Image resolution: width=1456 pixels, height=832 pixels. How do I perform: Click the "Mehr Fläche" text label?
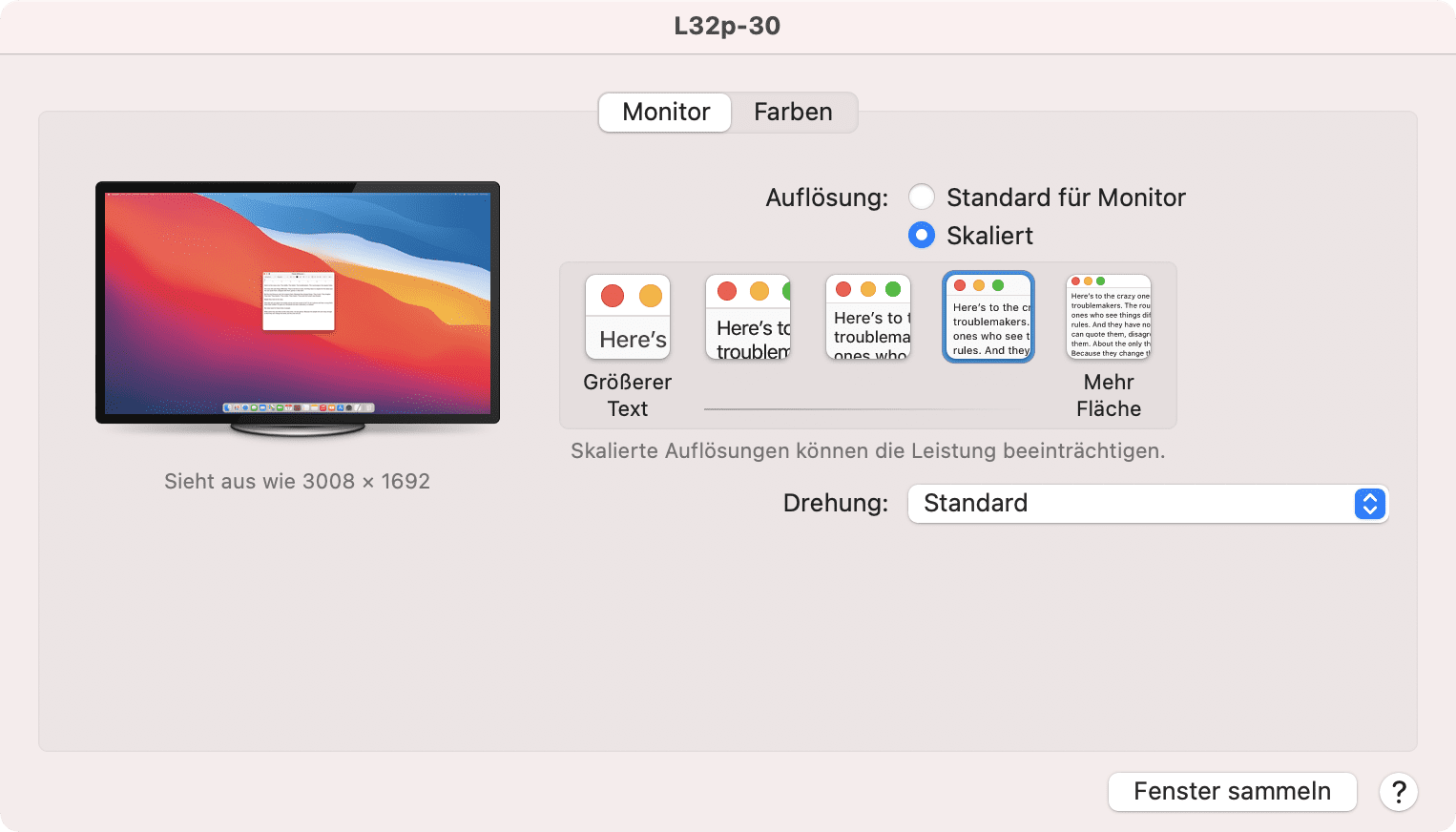[x=1109, y=395]
